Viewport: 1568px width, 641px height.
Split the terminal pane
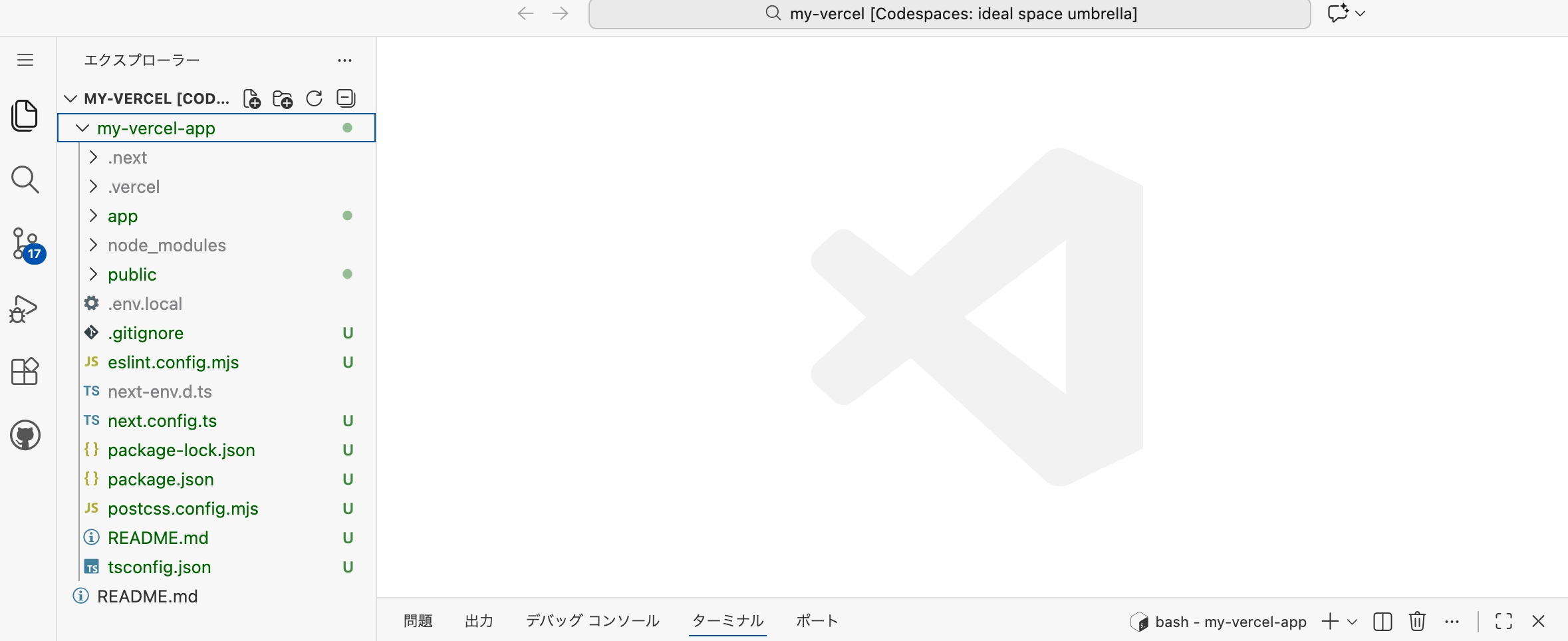click(1382, 622)
